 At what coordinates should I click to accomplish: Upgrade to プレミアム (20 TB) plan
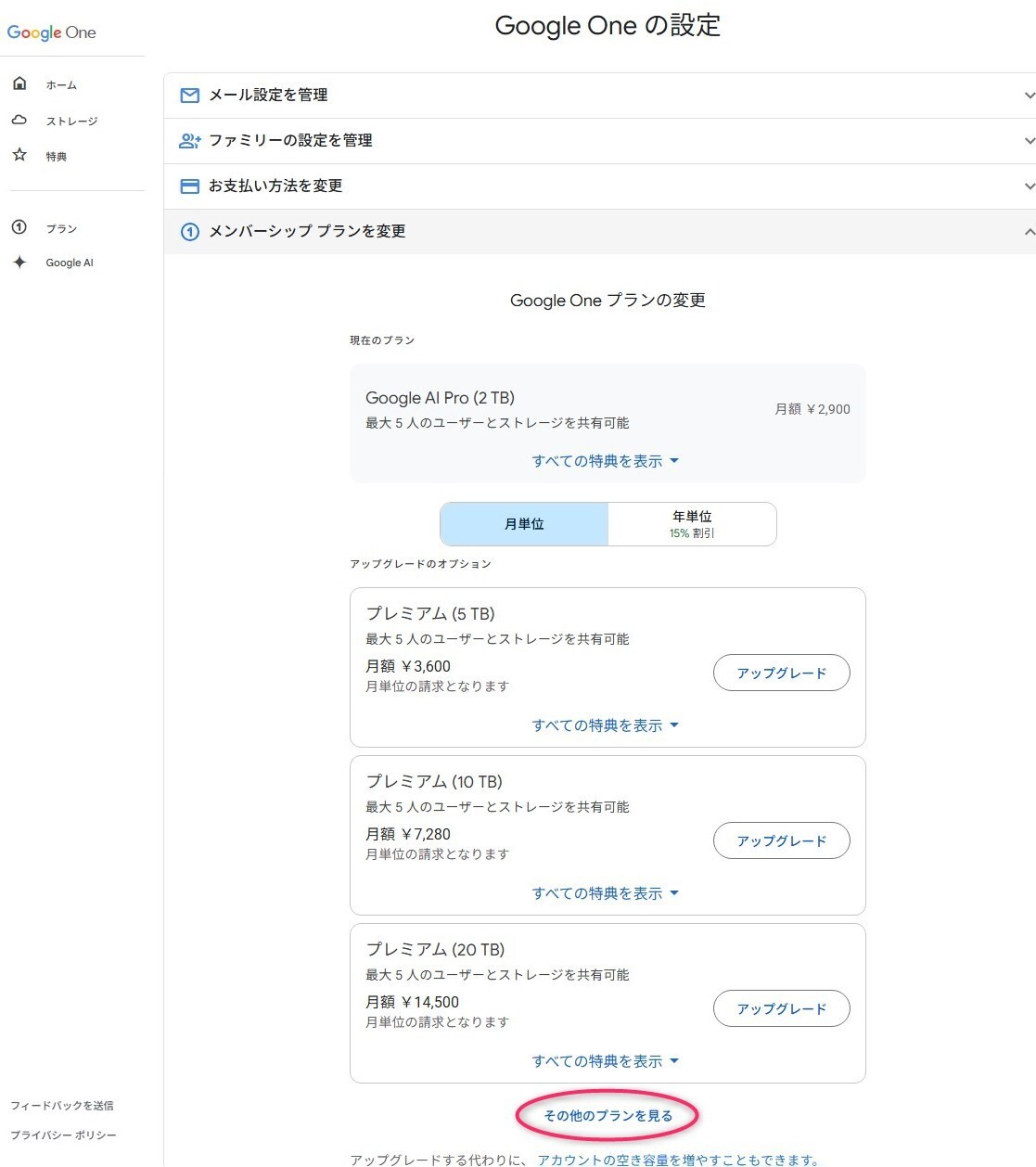[781, 1008]
